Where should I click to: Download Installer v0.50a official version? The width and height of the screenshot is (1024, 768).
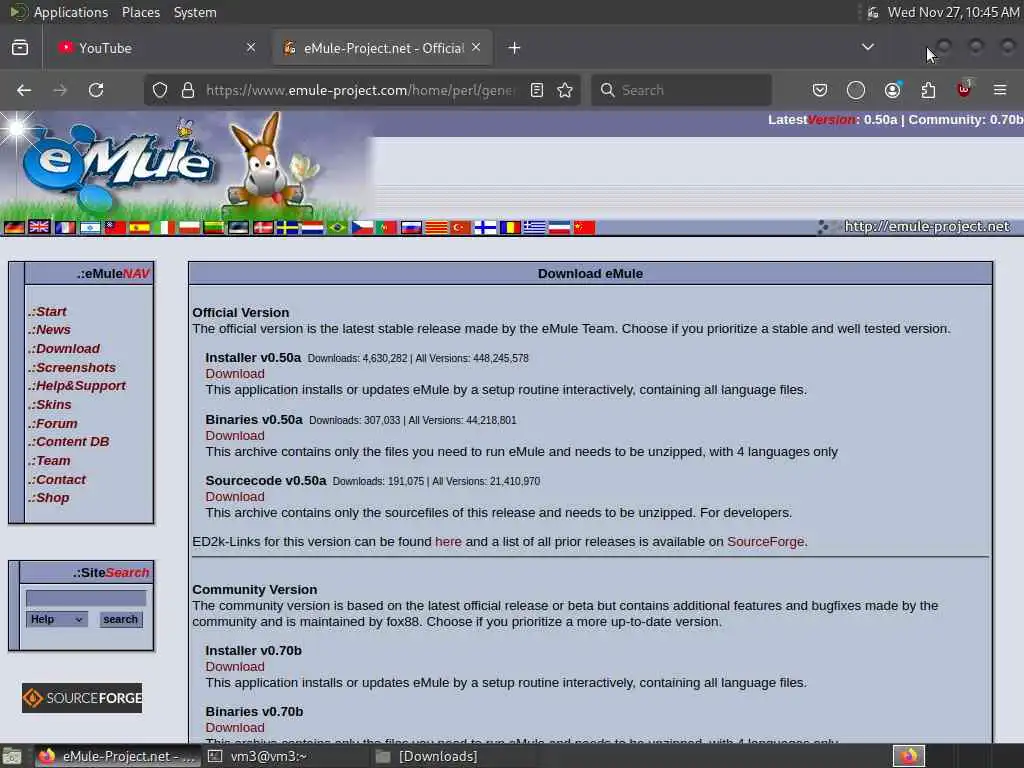235,374
